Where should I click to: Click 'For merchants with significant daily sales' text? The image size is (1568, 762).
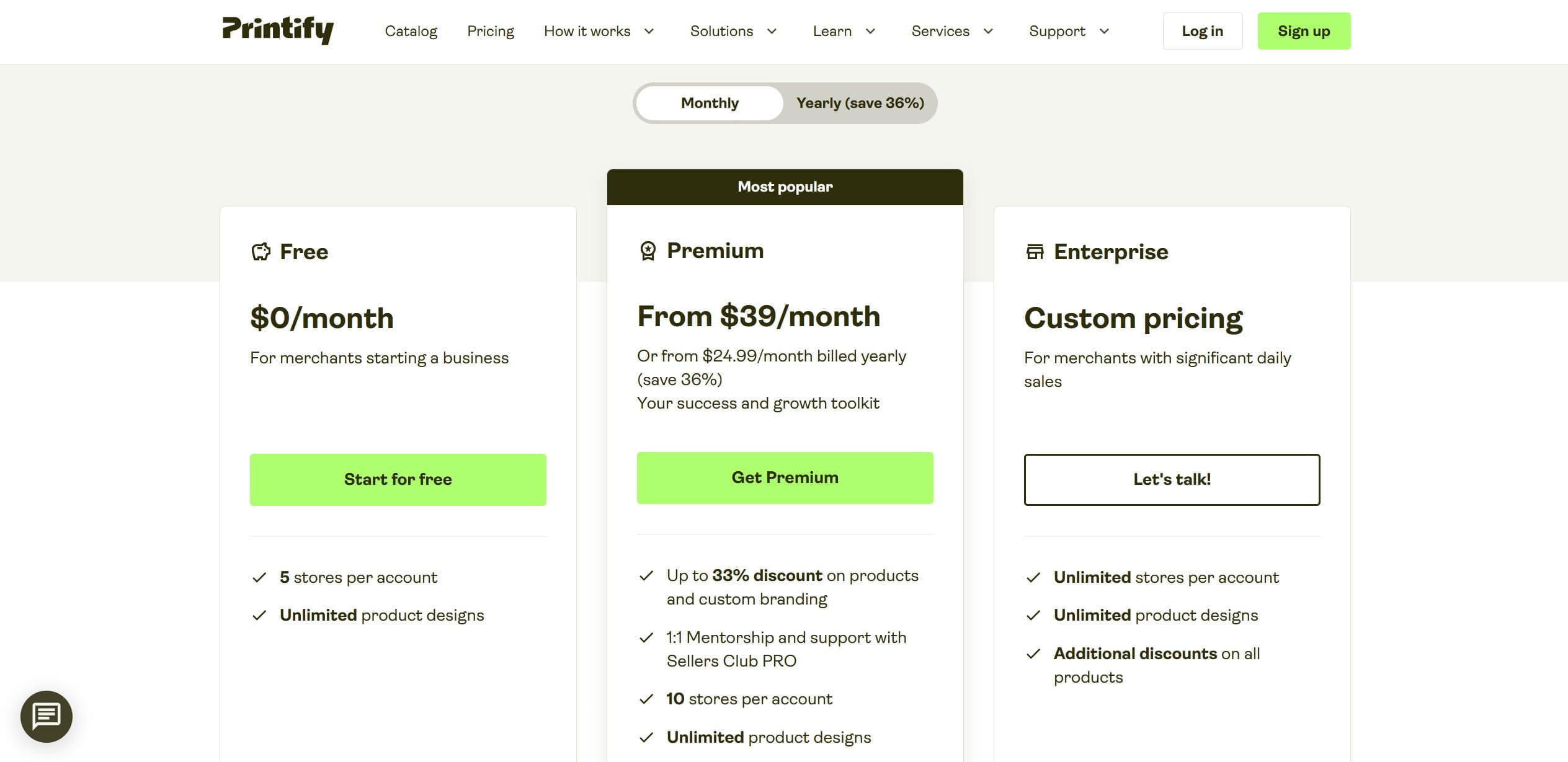click(x=1157, y=370)
